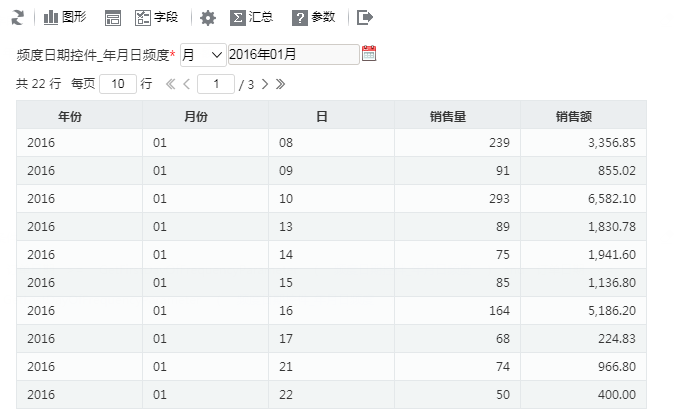Viewport: 678px width, 418px height.
Task: Select the sales amount cell 400.00
Action: coord(583,395)
